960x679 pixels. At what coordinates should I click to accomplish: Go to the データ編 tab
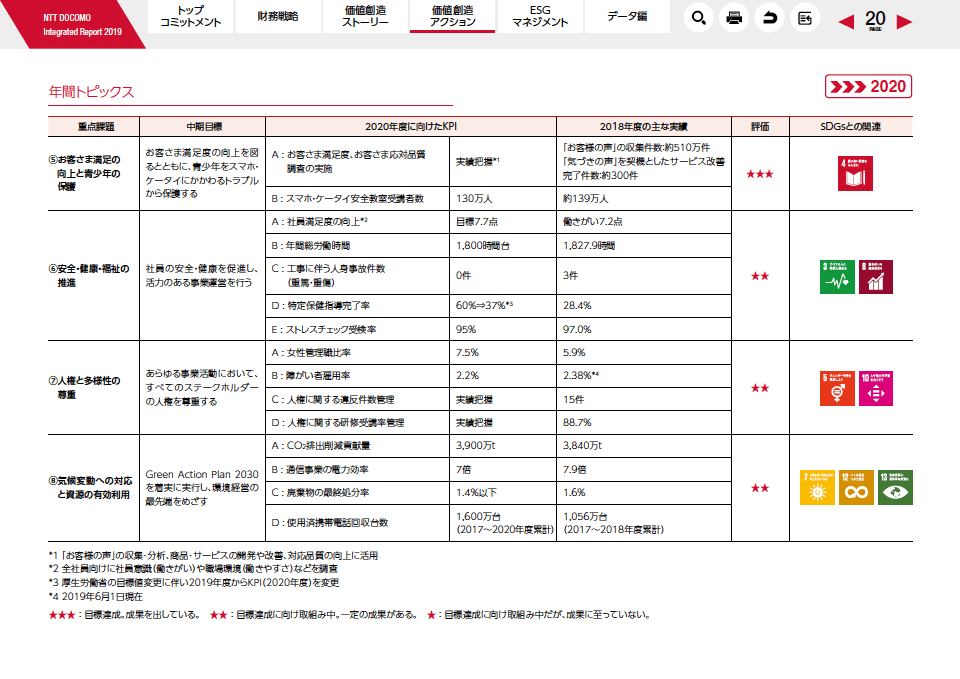(627, 16)
